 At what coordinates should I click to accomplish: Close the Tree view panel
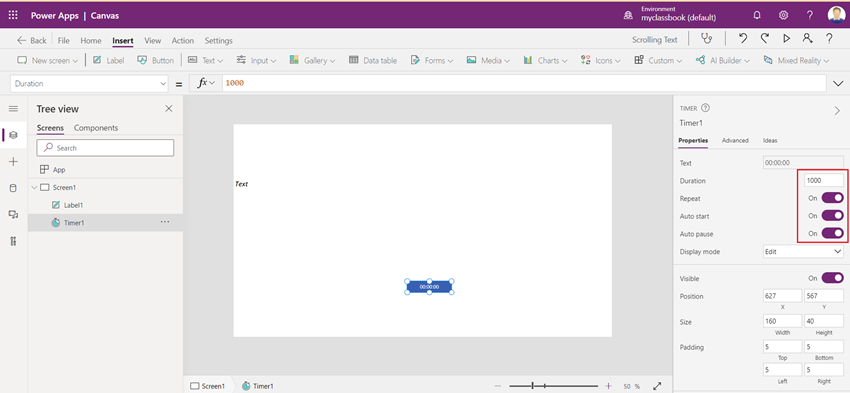click(x=169, y=109)
